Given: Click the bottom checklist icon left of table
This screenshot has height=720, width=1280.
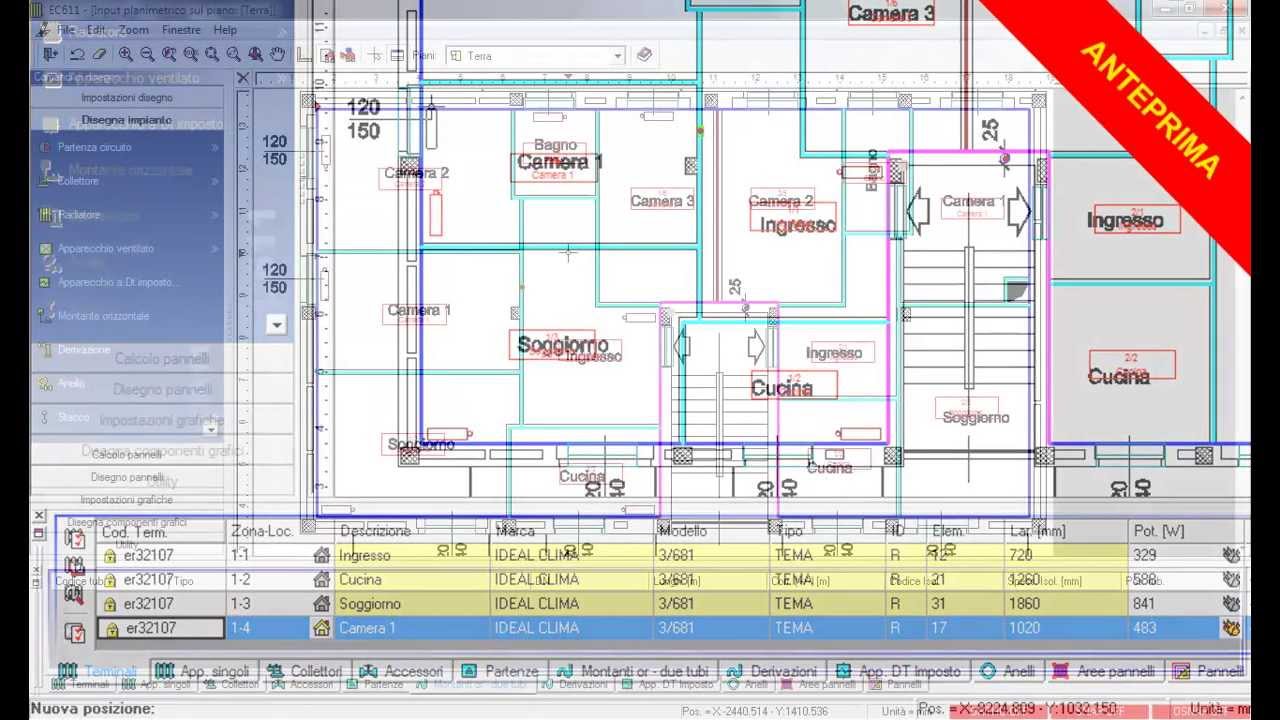Looking at the screenshot, I should click(74, 632).
